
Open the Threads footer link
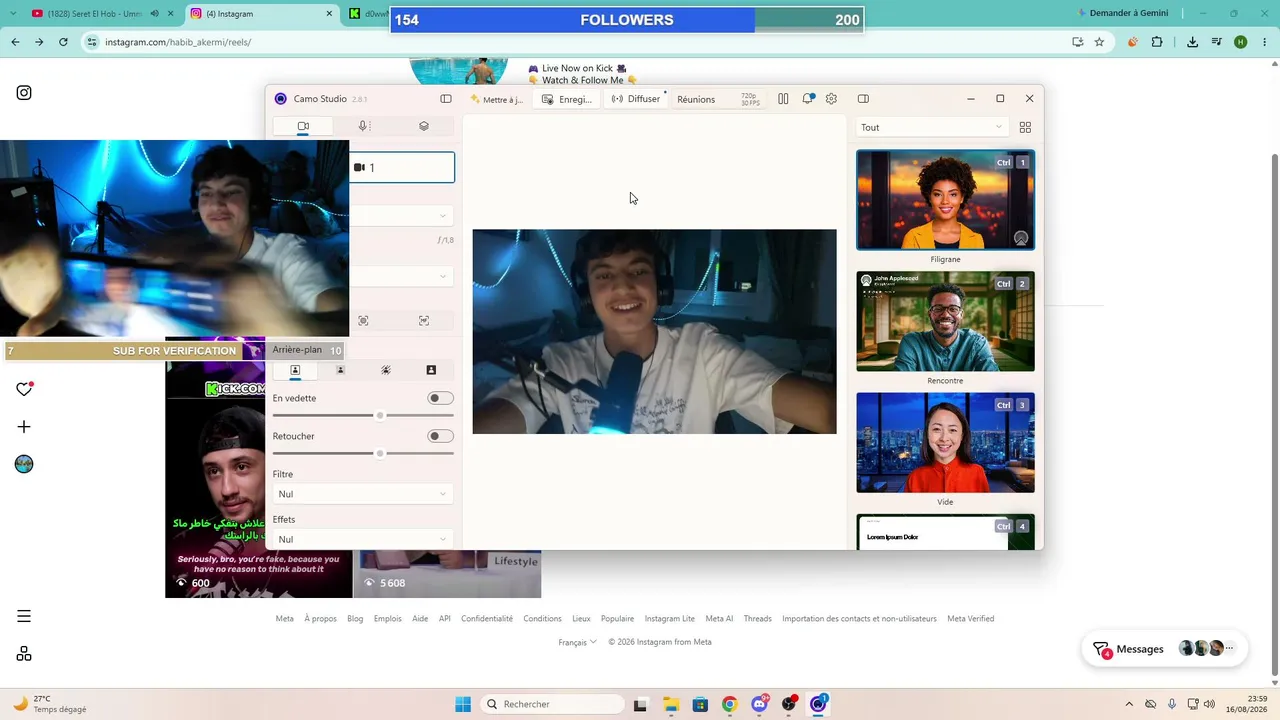point(757,619)
